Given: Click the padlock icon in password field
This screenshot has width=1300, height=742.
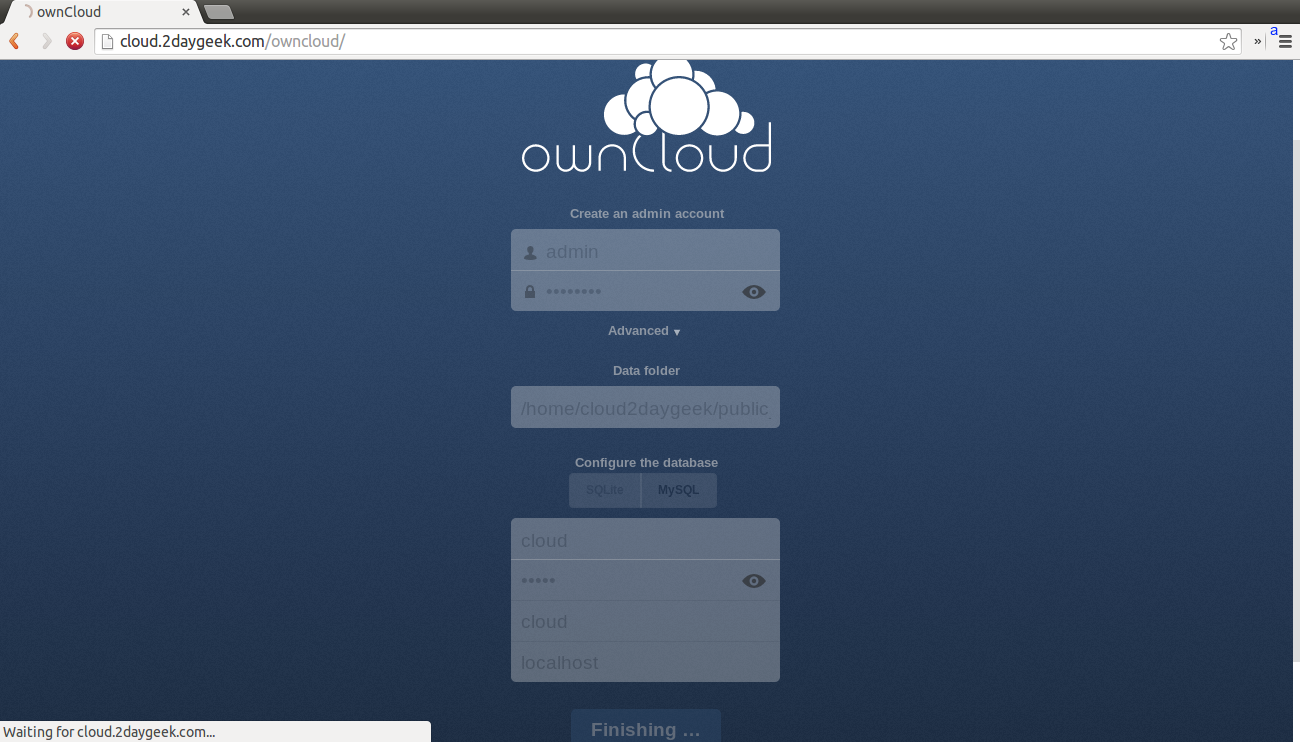Looking at the screenshot, I should coord(530,292).
